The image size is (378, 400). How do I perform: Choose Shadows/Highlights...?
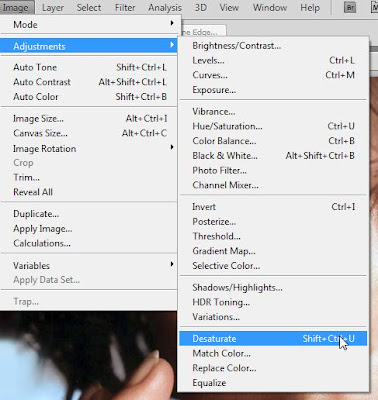pos(273,287)
